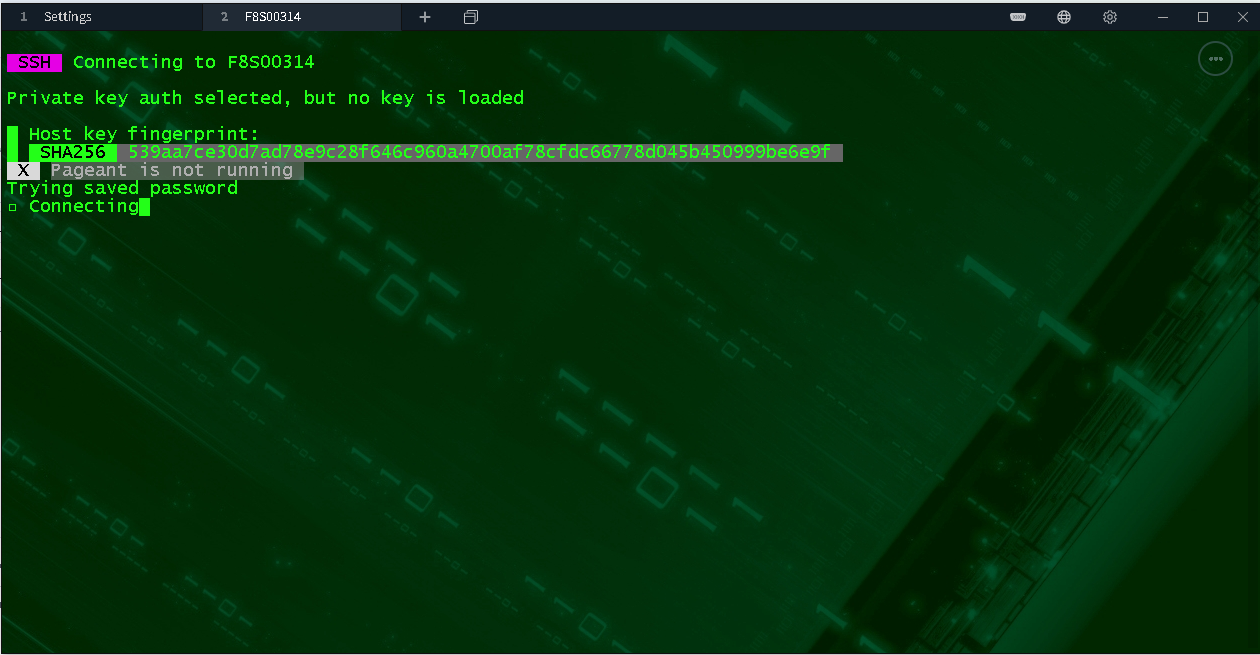Click the X marker before Pageant message

pyautogui.click(x=23, y=170)
